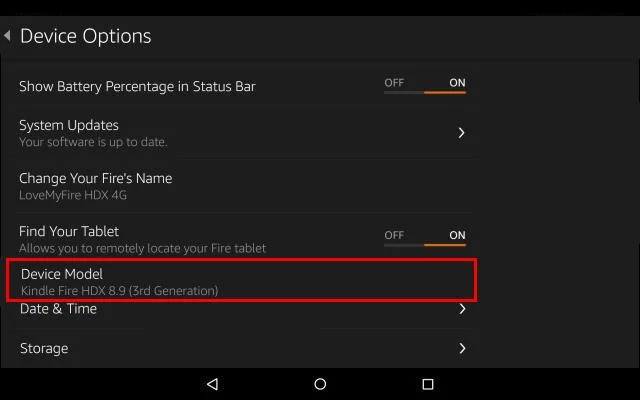Switch Find Your Tablet to OFF
640x400 pixels.
pos(394,235)
